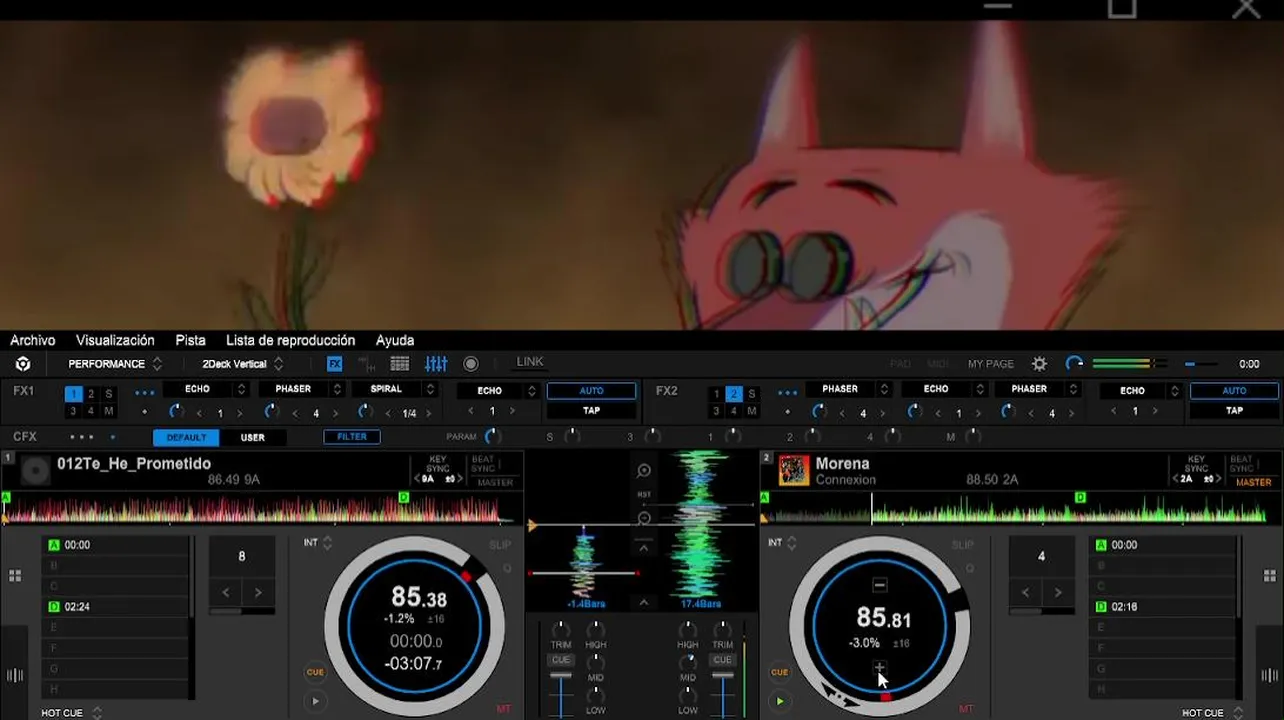This screenshot has width=1284, height=720.
Task: Click the zoom-out magnifier on center waveform
Action: [644, 518]
